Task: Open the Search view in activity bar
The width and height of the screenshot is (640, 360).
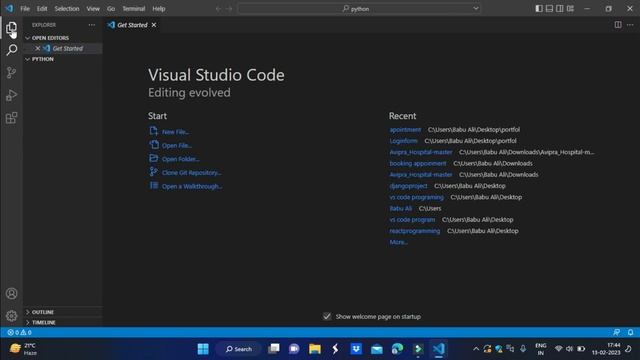Action: [x=11, y=50]
